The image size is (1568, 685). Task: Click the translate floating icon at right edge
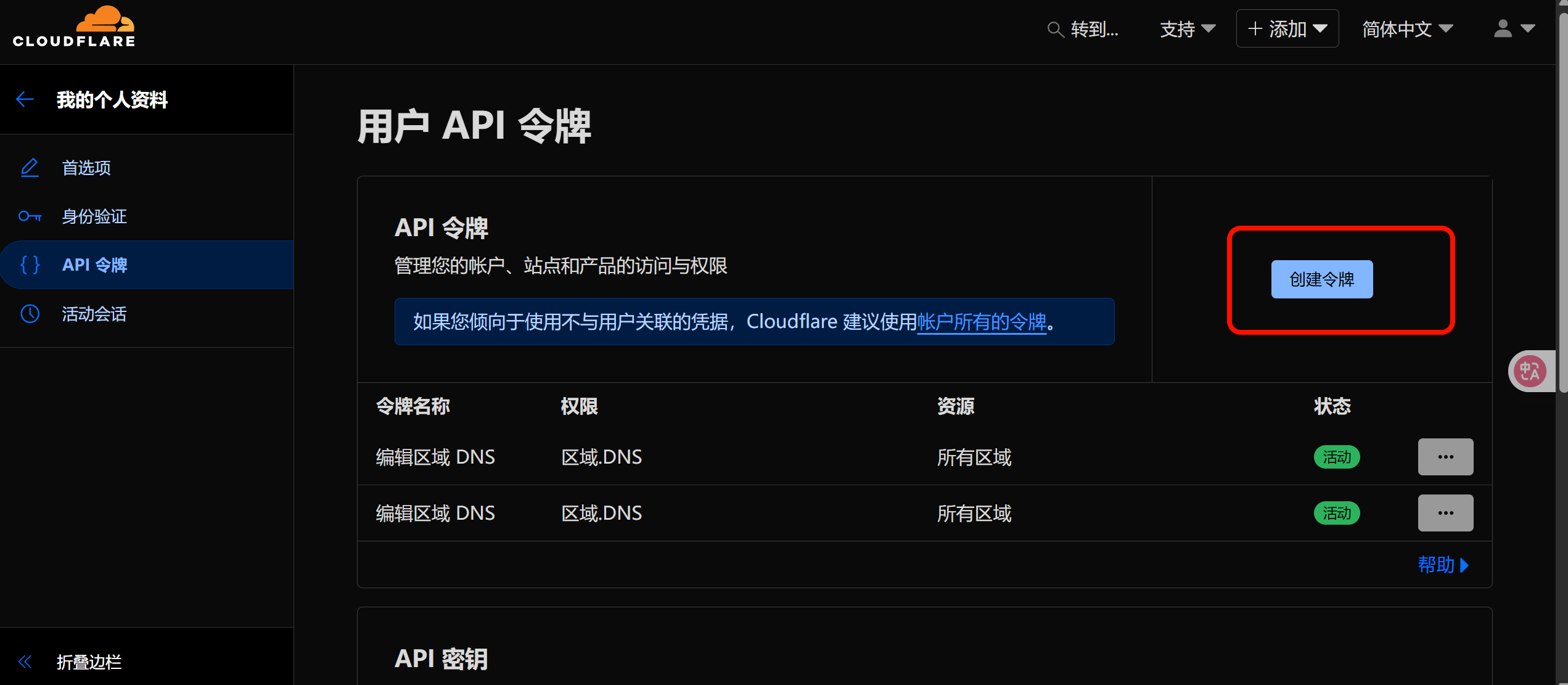coord(1530,371)
